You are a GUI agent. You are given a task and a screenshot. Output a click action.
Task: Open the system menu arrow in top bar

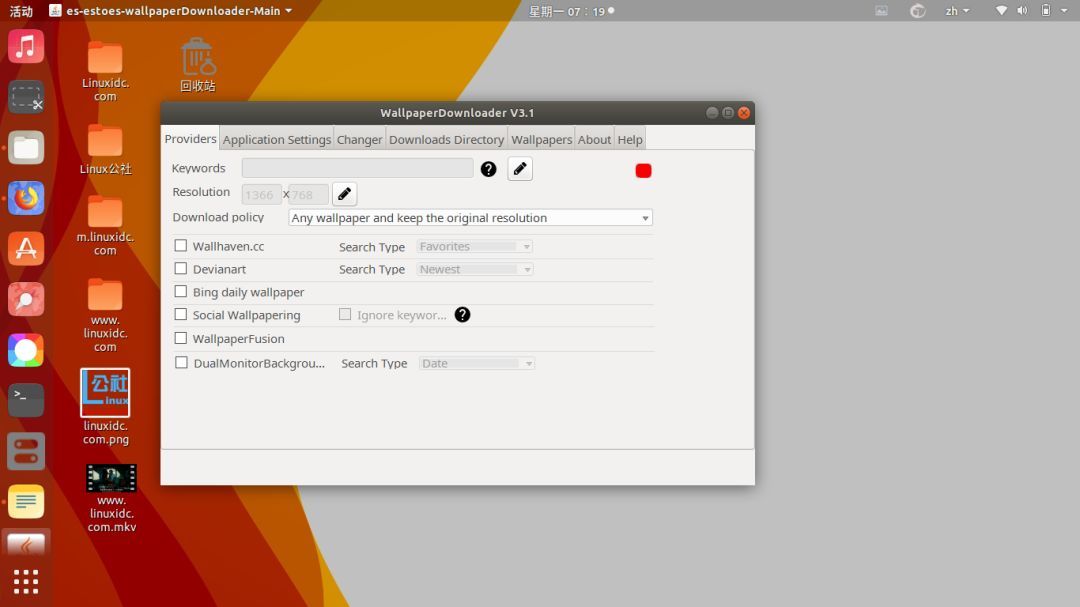point(1064,10)
